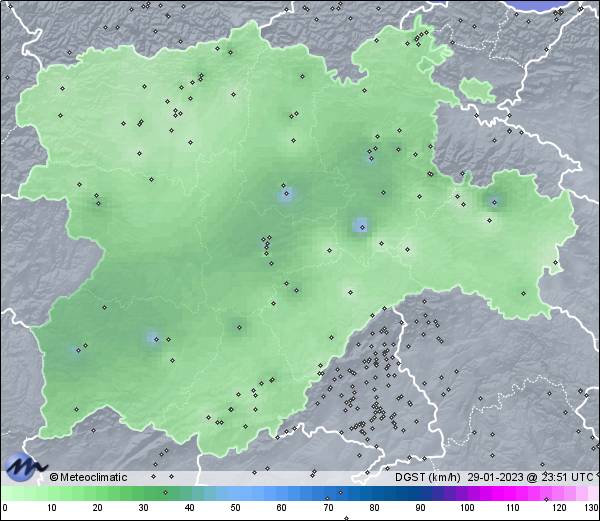Image resolution: width=600 pixels, height=521 pixels.
Task: Click the 23:51 UTC time text
Action: coord(566,477)
